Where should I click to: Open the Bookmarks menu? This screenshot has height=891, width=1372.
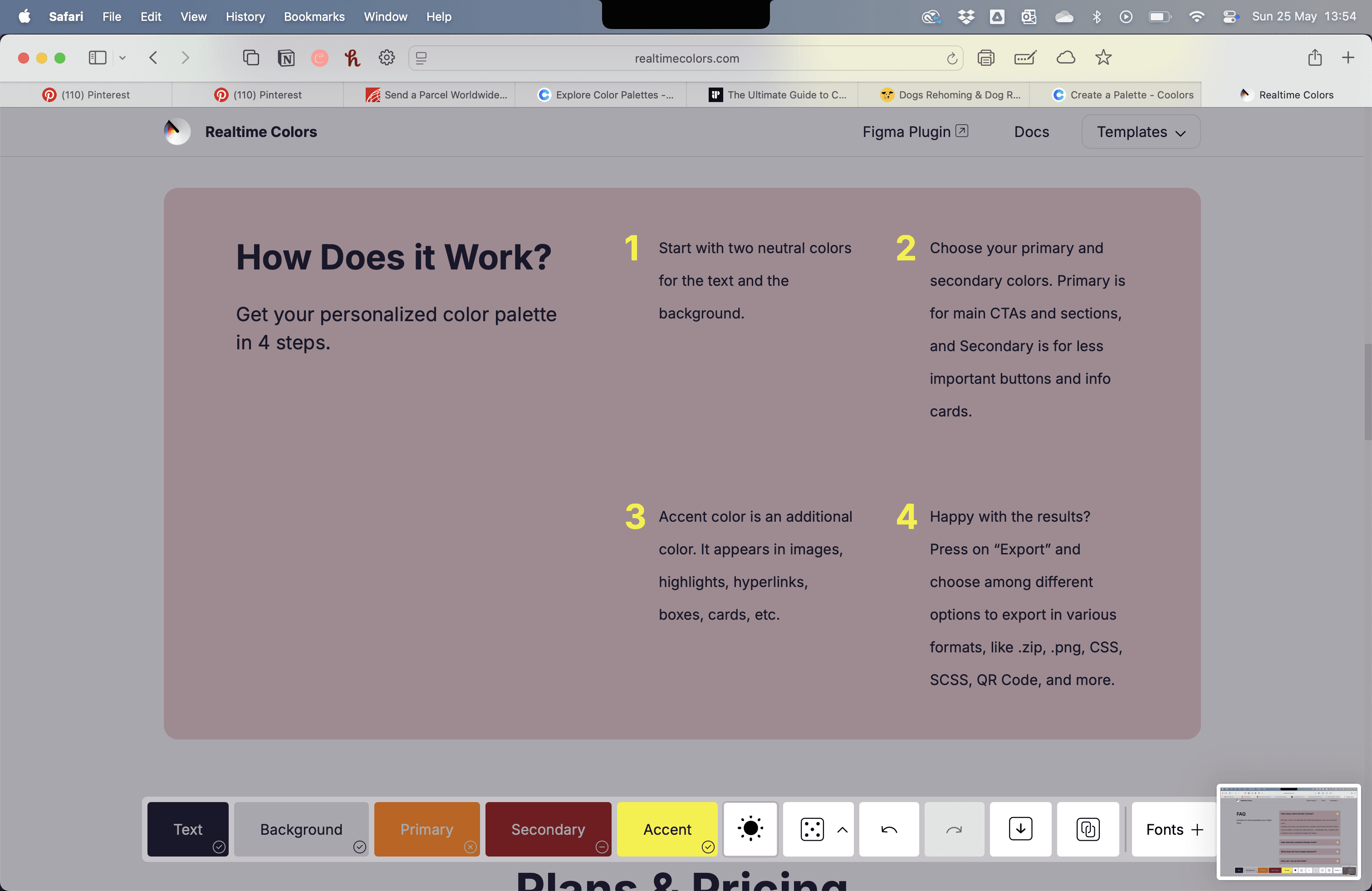314,17
